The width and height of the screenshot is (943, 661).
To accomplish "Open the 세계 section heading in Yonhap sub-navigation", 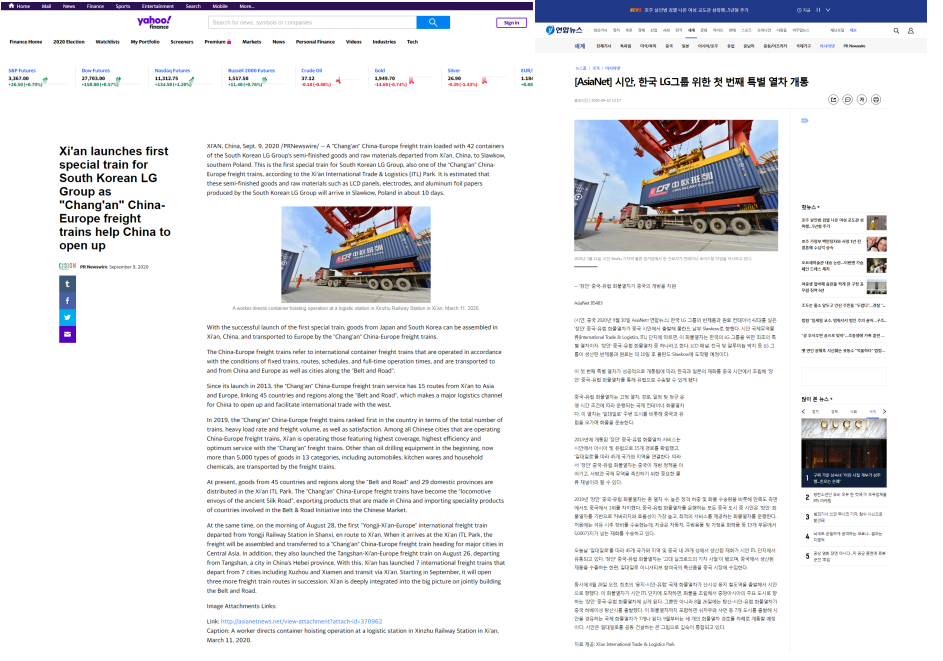I will 580,46.
